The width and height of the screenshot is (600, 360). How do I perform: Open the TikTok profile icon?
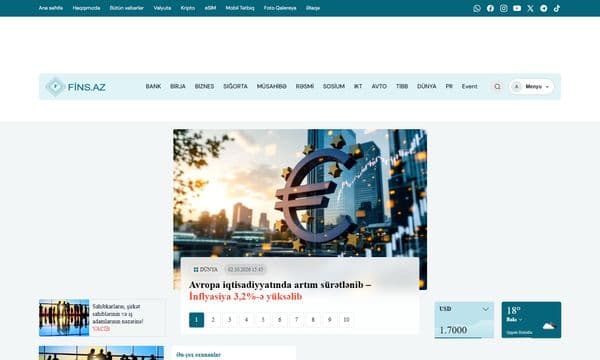click(x=557, y=8)
